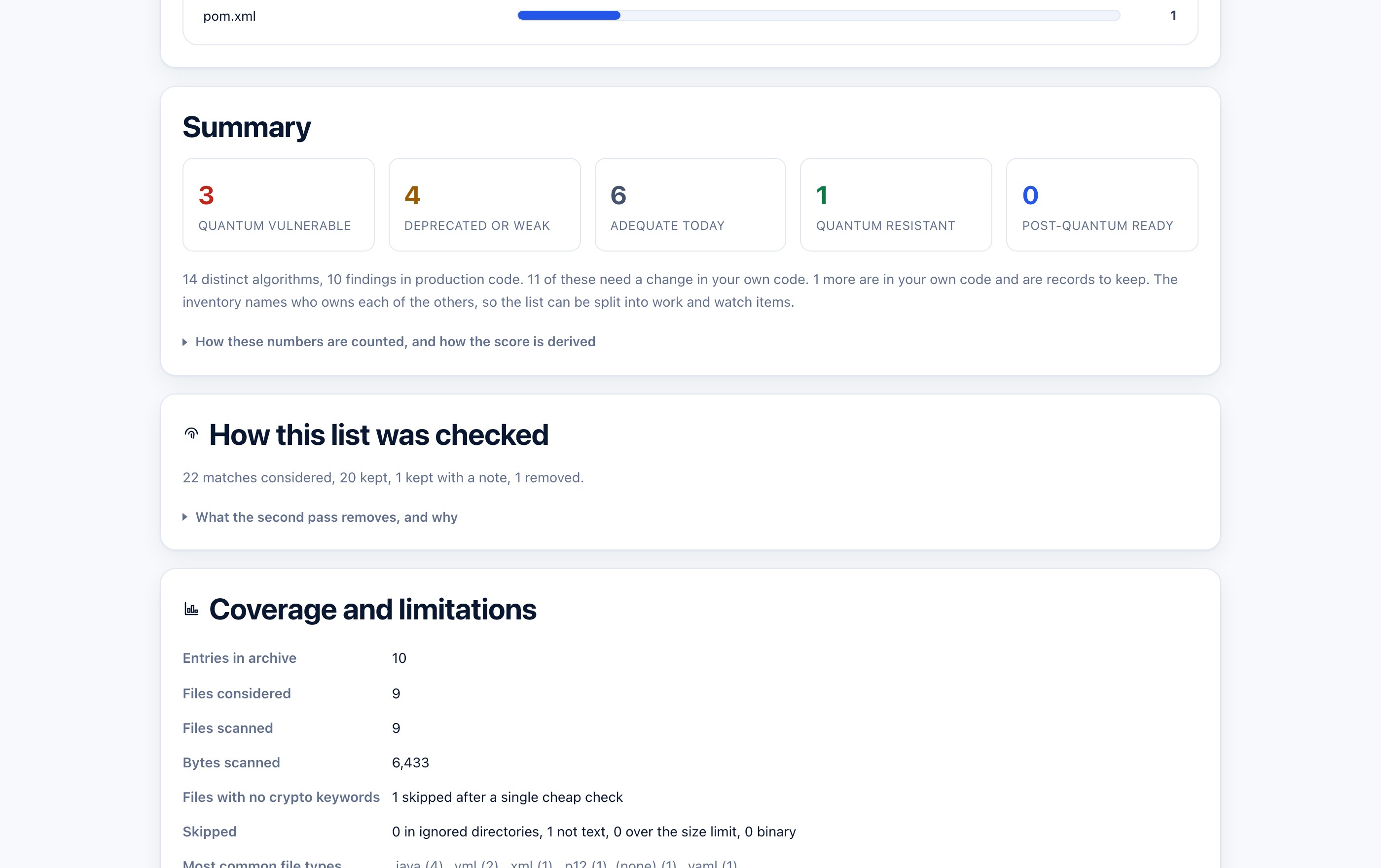Screen dimensions: 1381x868
Task: Click the Entries in archive label
Action: [239, 658]
